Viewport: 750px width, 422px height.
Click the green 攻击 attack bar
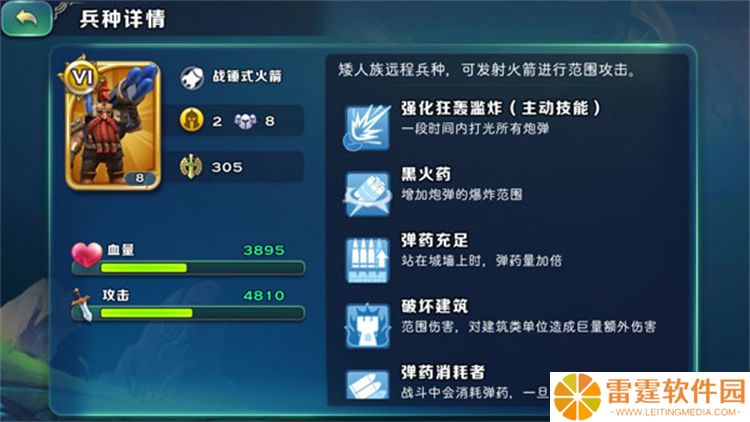(x=188, y=313)
